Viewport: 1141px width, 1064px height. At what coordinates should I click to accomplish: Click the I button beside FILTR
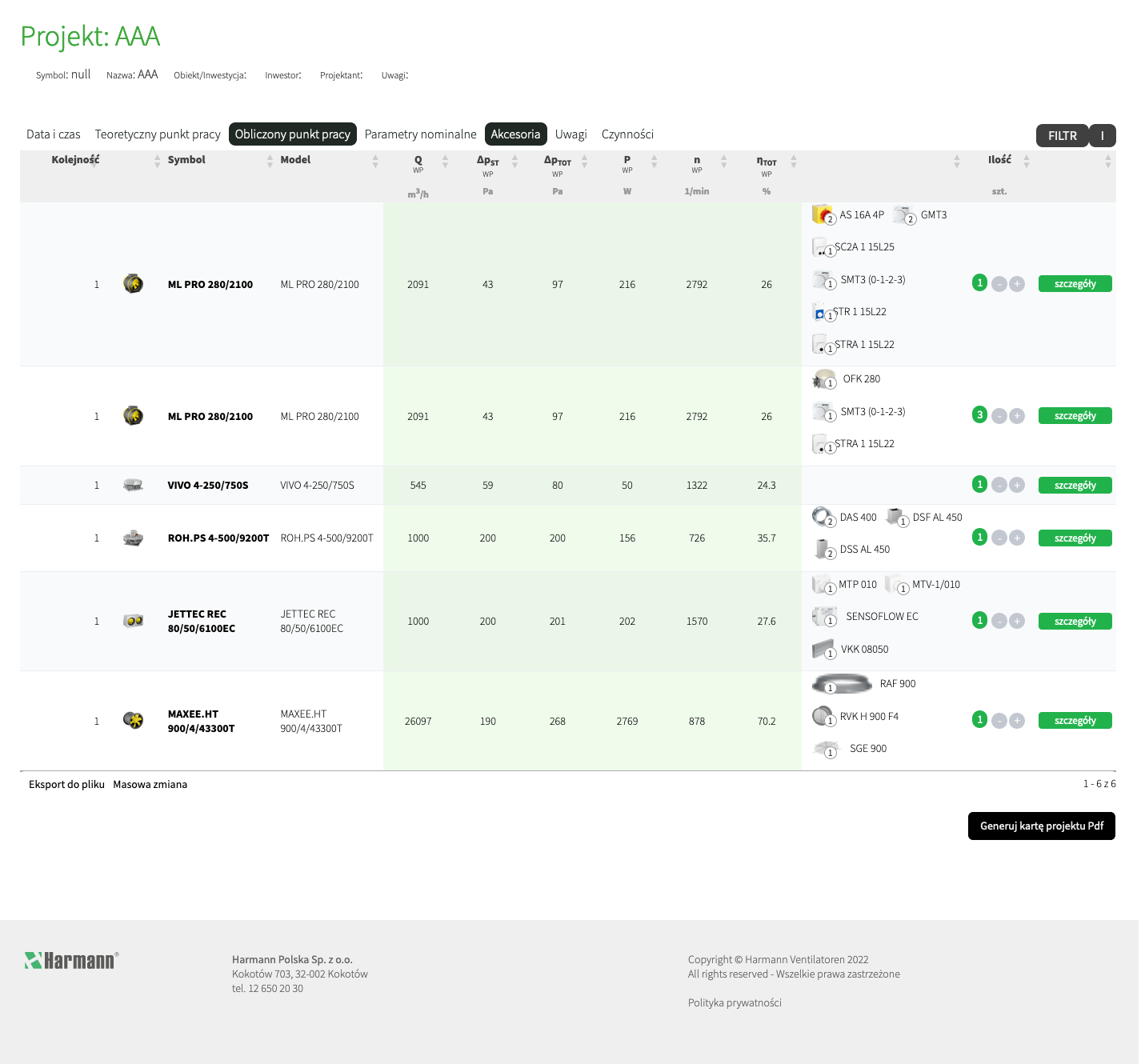coord(1103,135)
